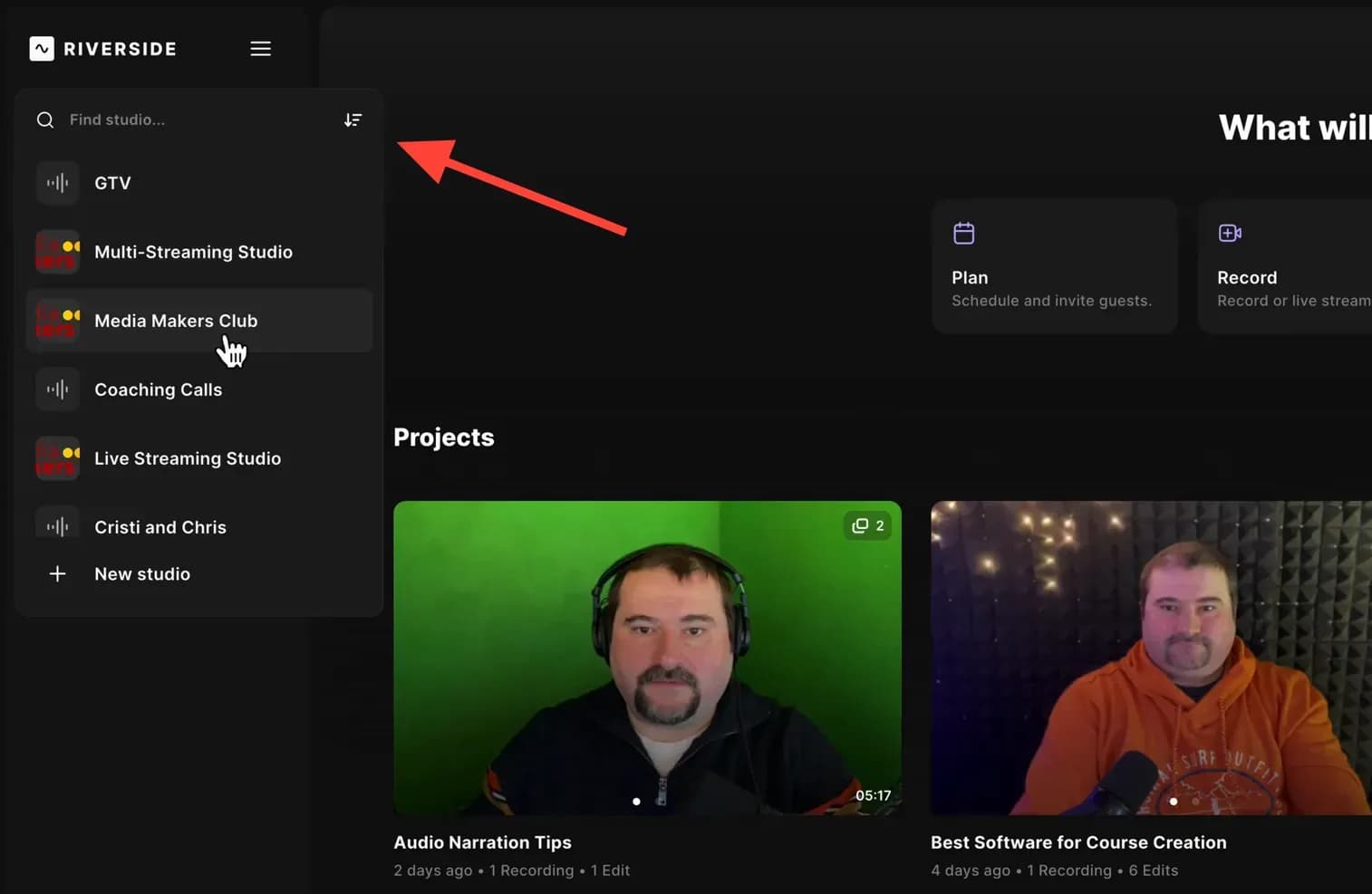
Task: Click the waveform icon beside GTV
Action: [57, 183]
